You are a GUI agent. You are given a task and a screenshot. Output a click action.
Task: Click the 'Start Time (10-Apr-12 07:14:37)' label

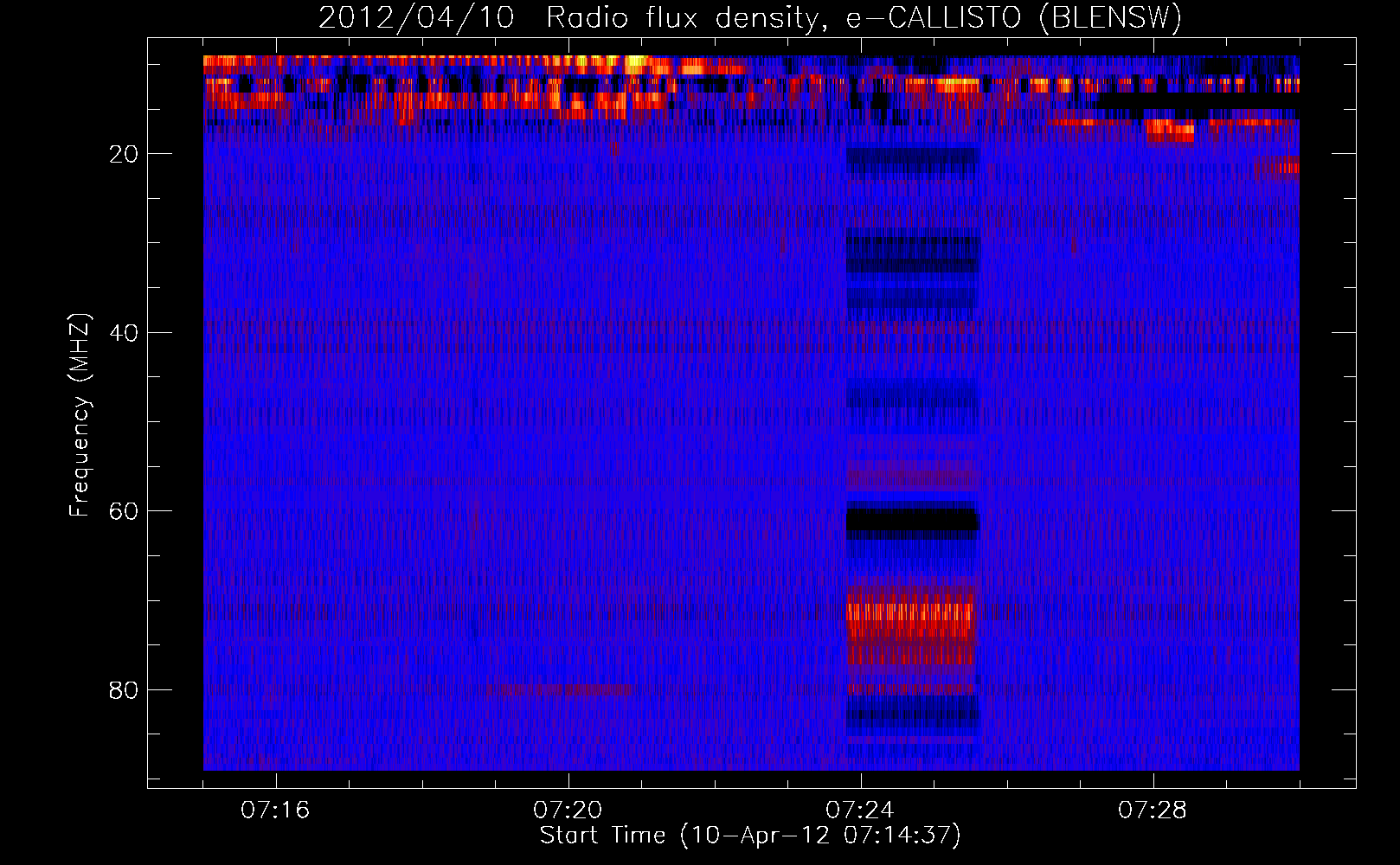click(x=750, y=836)
